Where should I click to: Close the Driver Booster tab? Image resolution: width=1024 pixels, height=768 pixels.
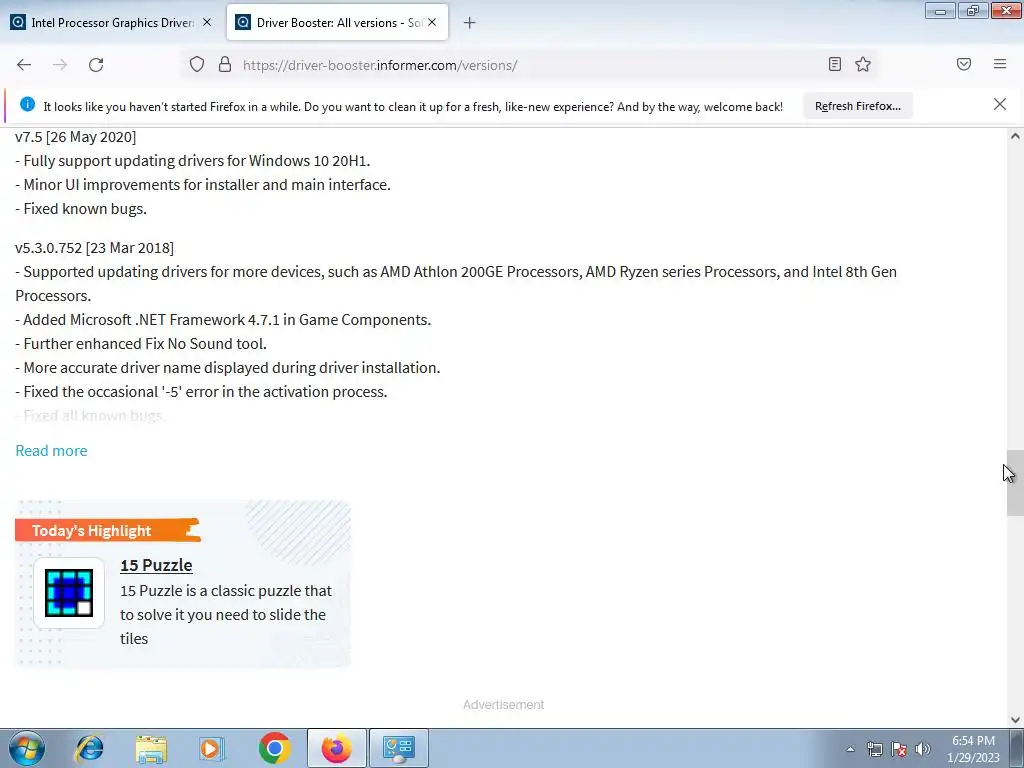click(432, 22)
